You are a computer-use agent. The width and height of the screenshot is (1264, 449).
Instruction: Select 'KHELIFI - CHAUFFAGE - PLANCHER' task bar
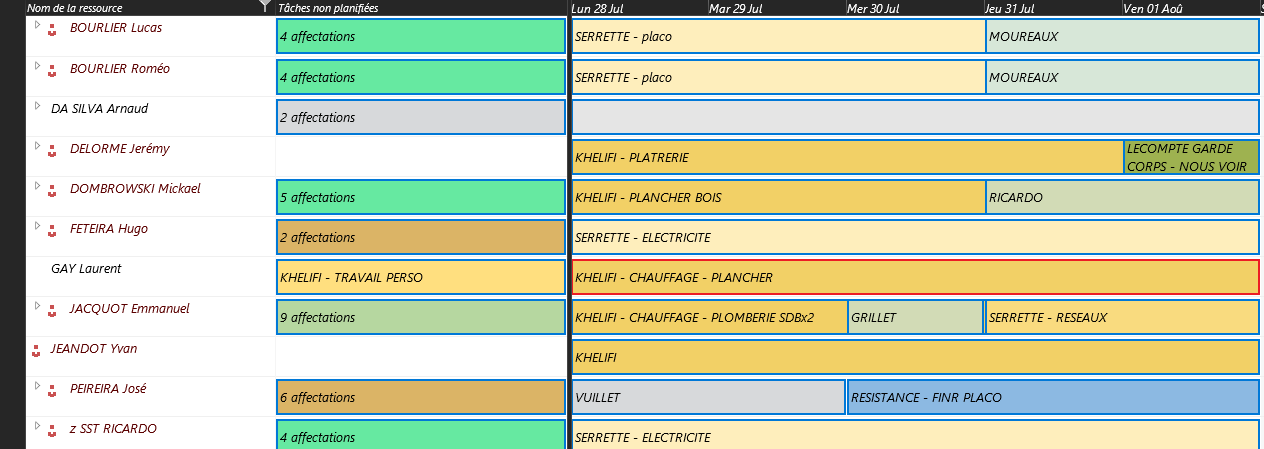[x=915, y=277]
